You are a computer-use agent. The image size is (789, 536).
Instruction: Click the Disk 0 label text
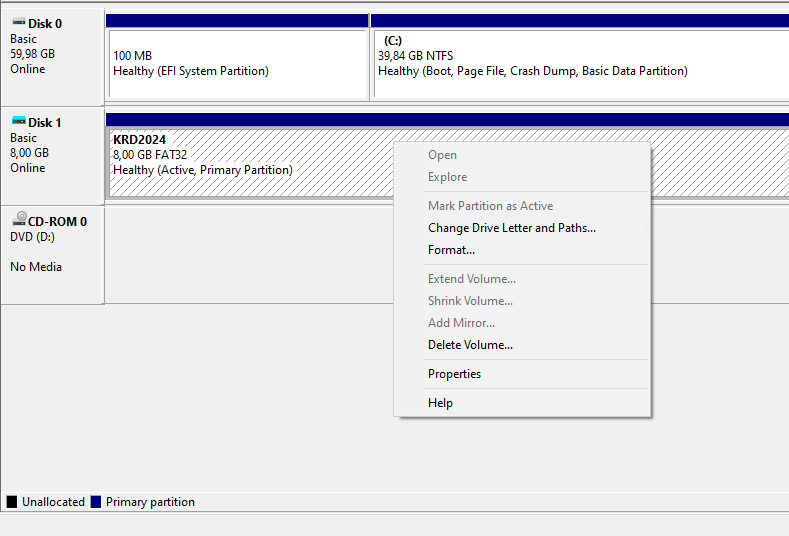[x=45, y=24]
